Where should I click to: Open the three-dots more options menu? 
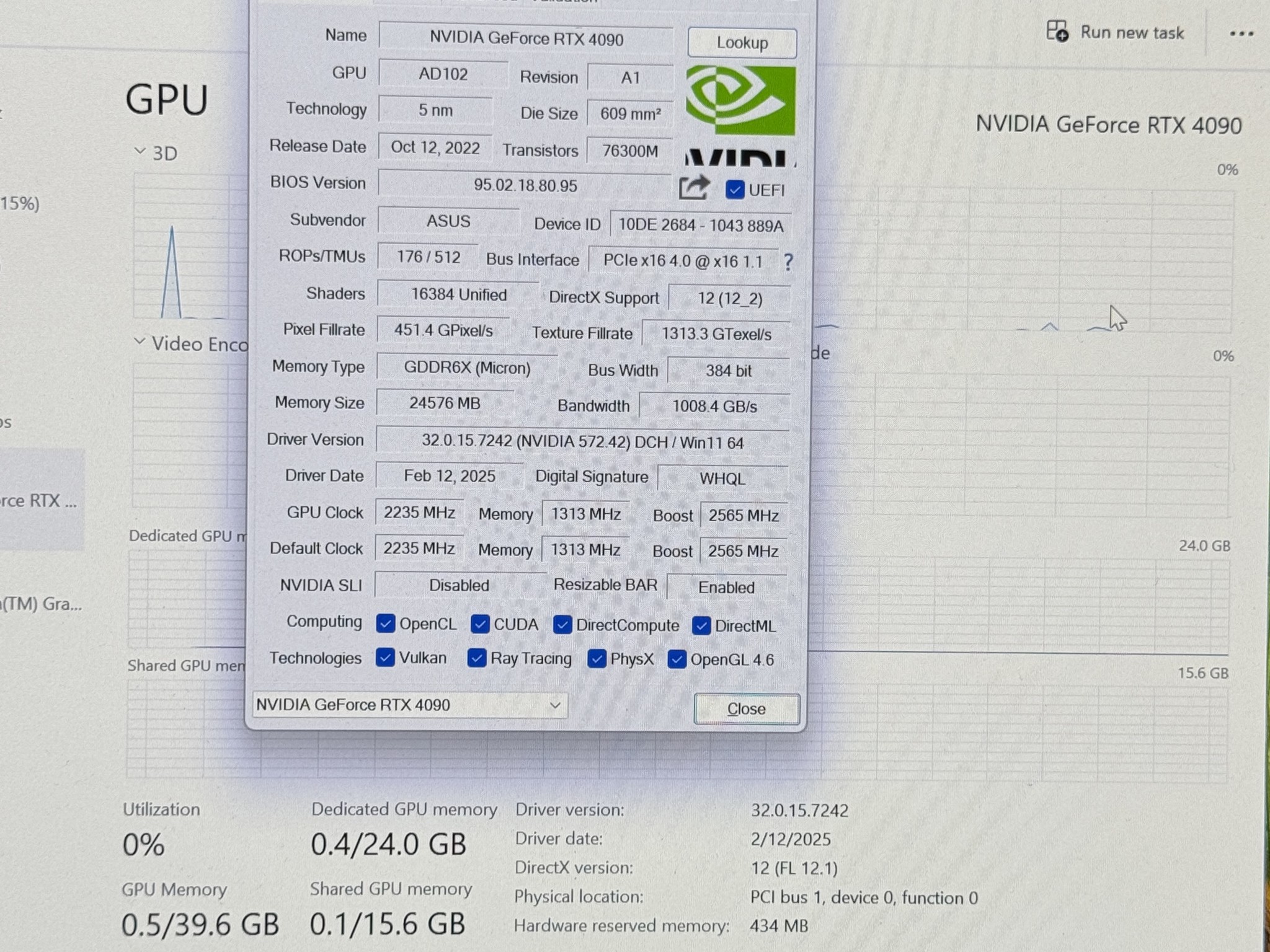click(x=1241, y=33)
